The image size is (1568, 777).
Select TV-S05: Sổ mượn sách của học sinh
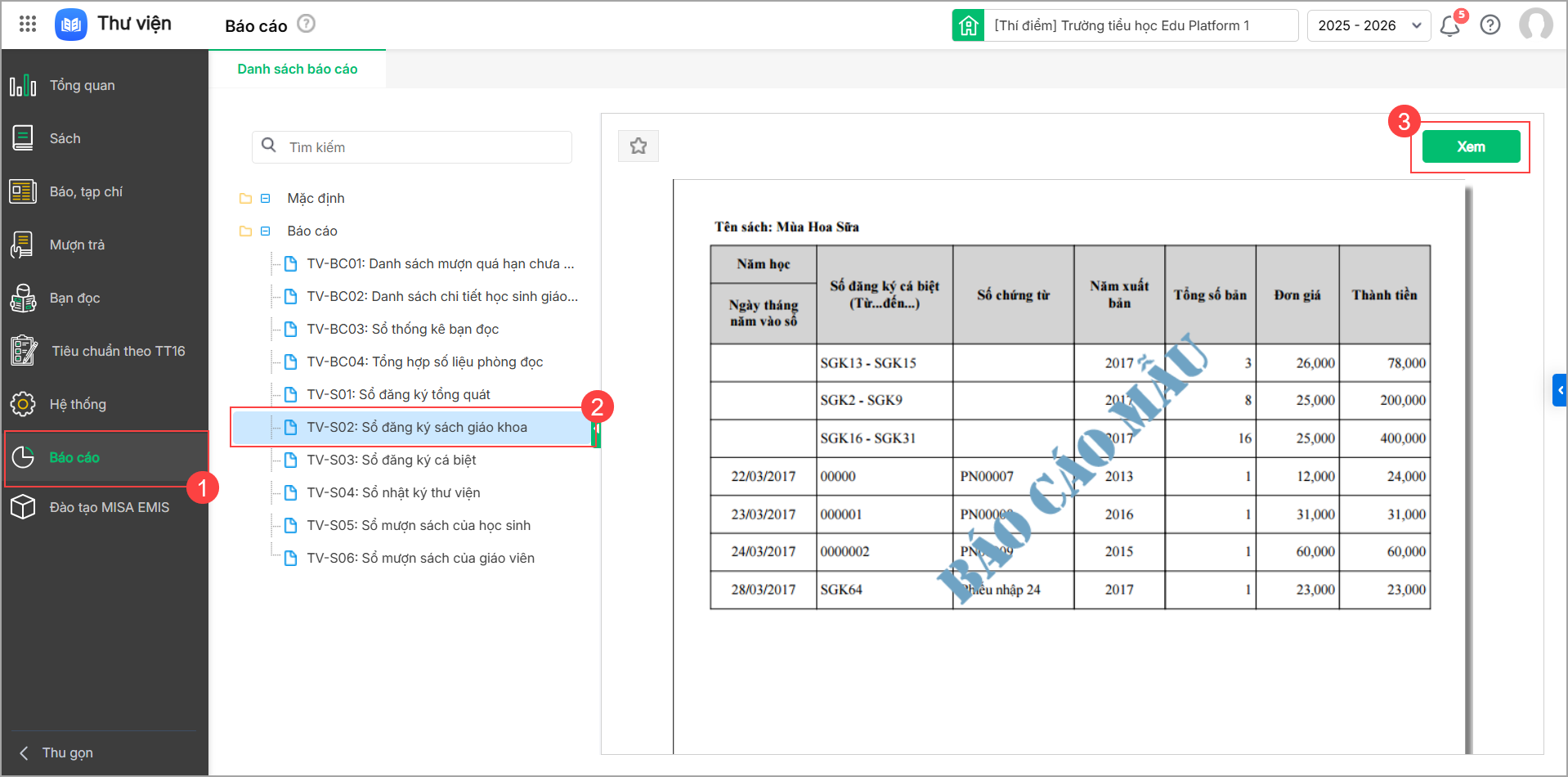419,525
